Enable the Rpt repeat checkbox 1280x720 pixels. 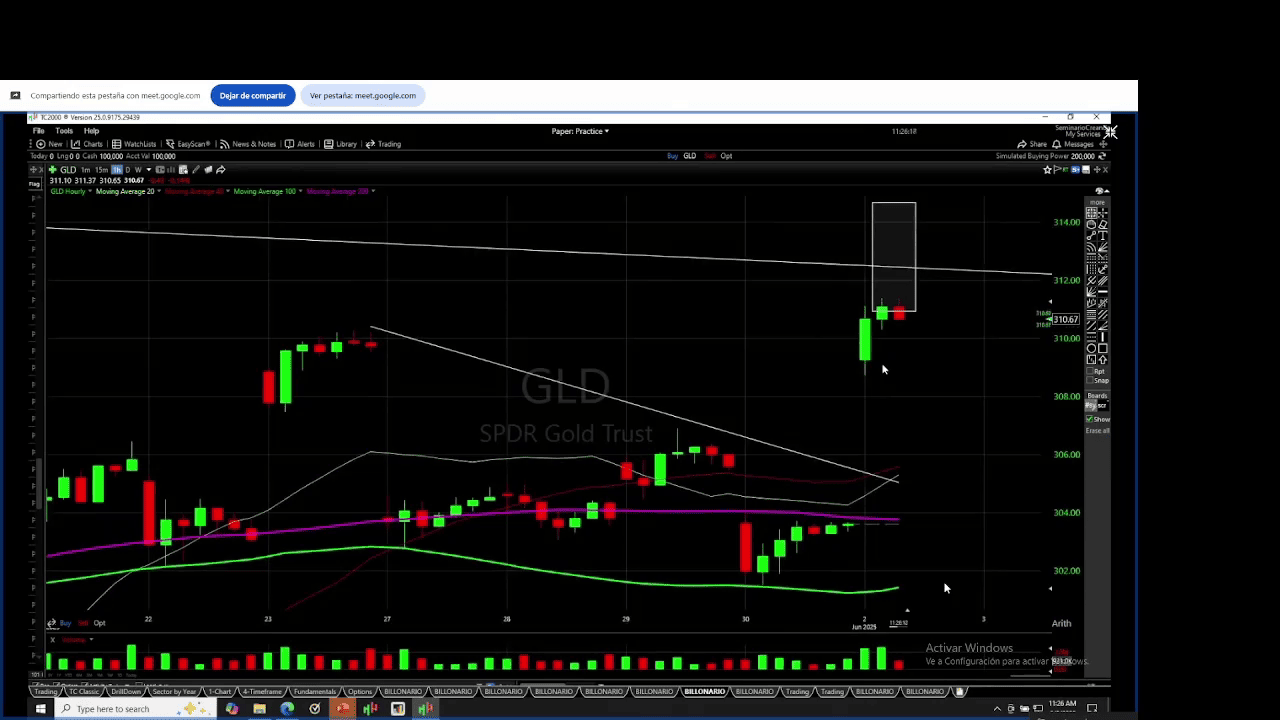[1092, 372]
